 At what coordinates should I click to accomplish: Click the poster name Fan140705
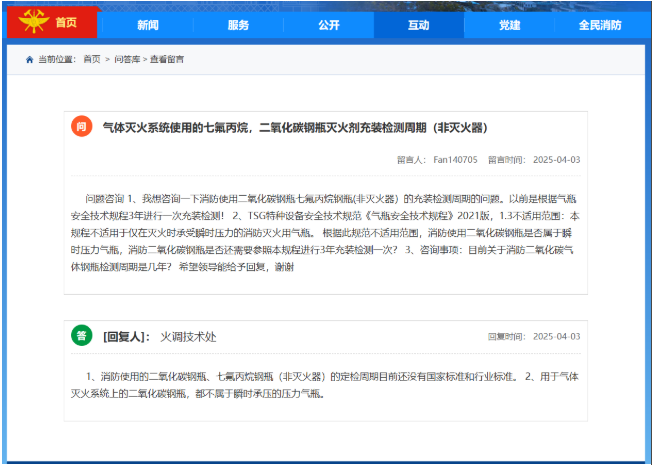(x=455, y=160)
